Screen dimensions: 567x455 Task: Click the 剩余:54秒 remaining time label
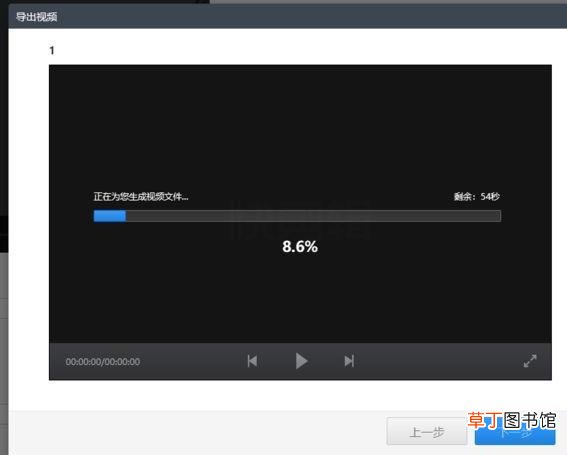point(477,197)
